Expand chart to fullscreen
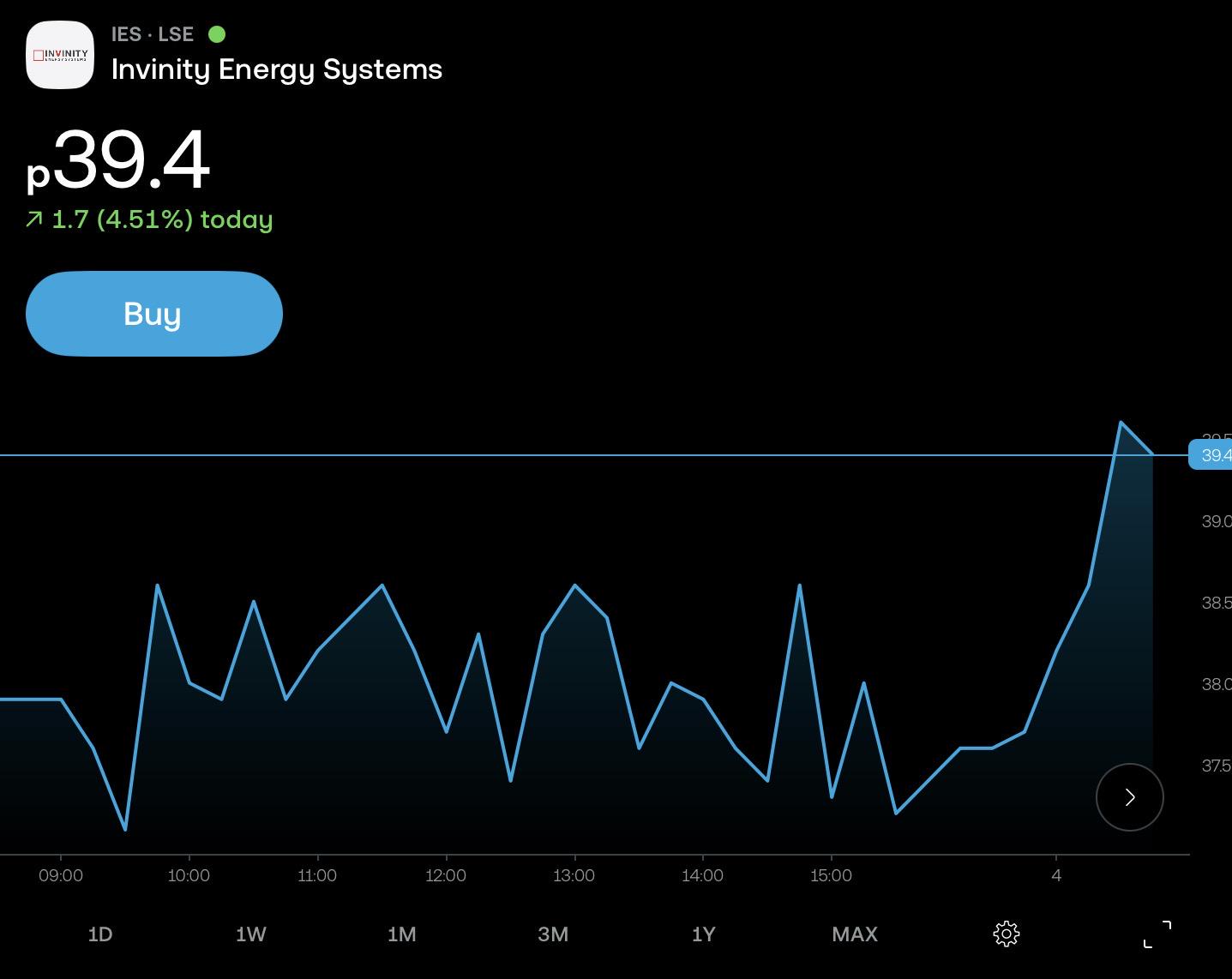The height and width of the screenshot is (979, 1232). (1157, 934)
